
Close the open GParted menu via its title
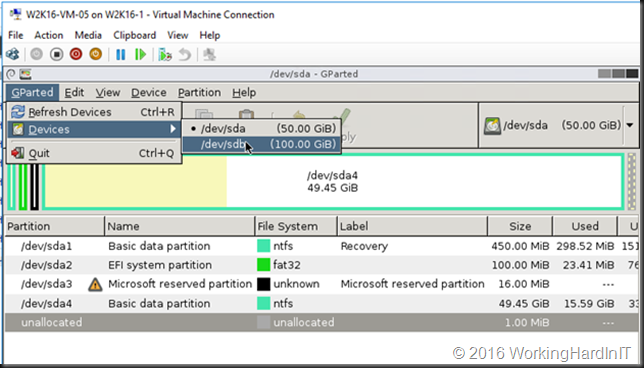pyautogui.click(x=32, y=92)
